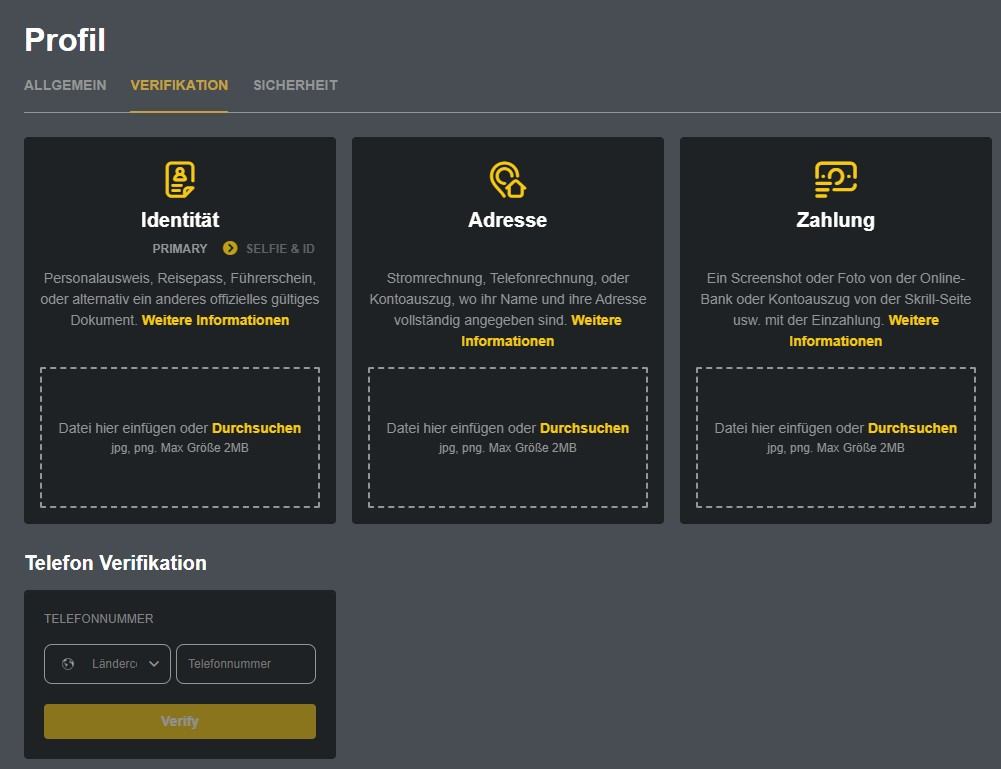Click the Zahlung payment icon

[835, 180]
